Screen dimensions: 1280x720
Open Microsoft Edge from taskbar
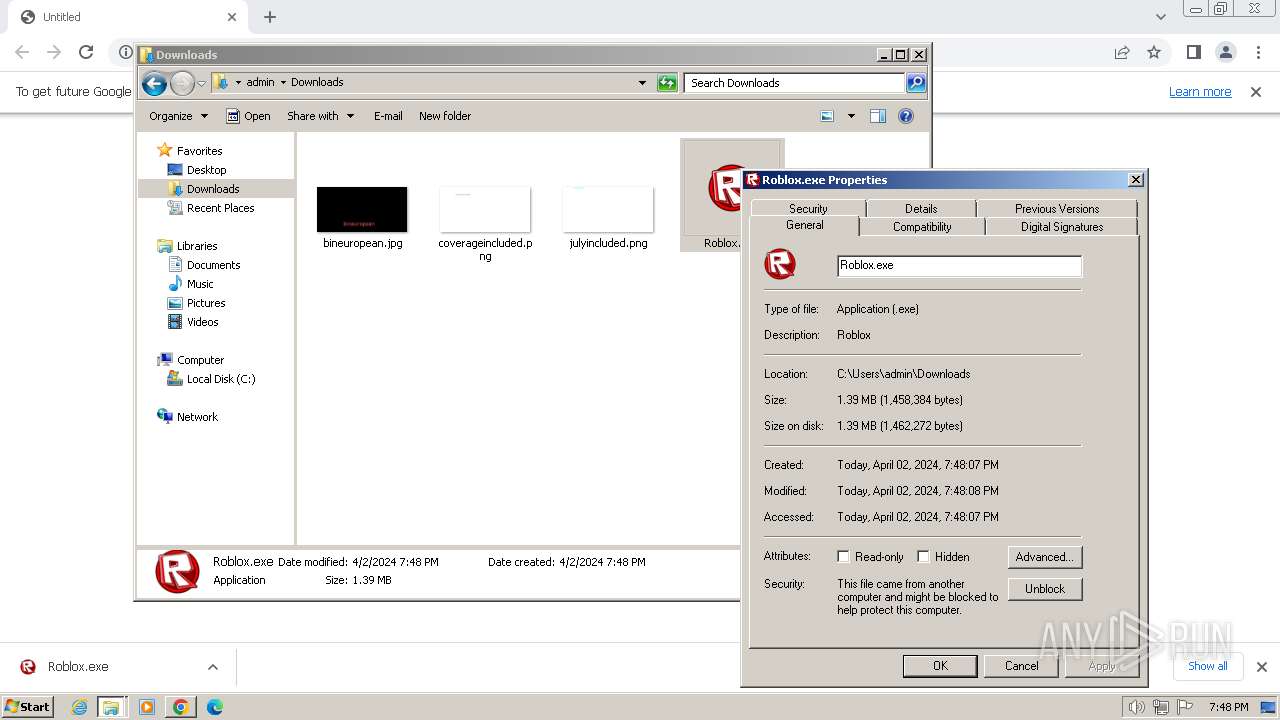pos(214,707)
